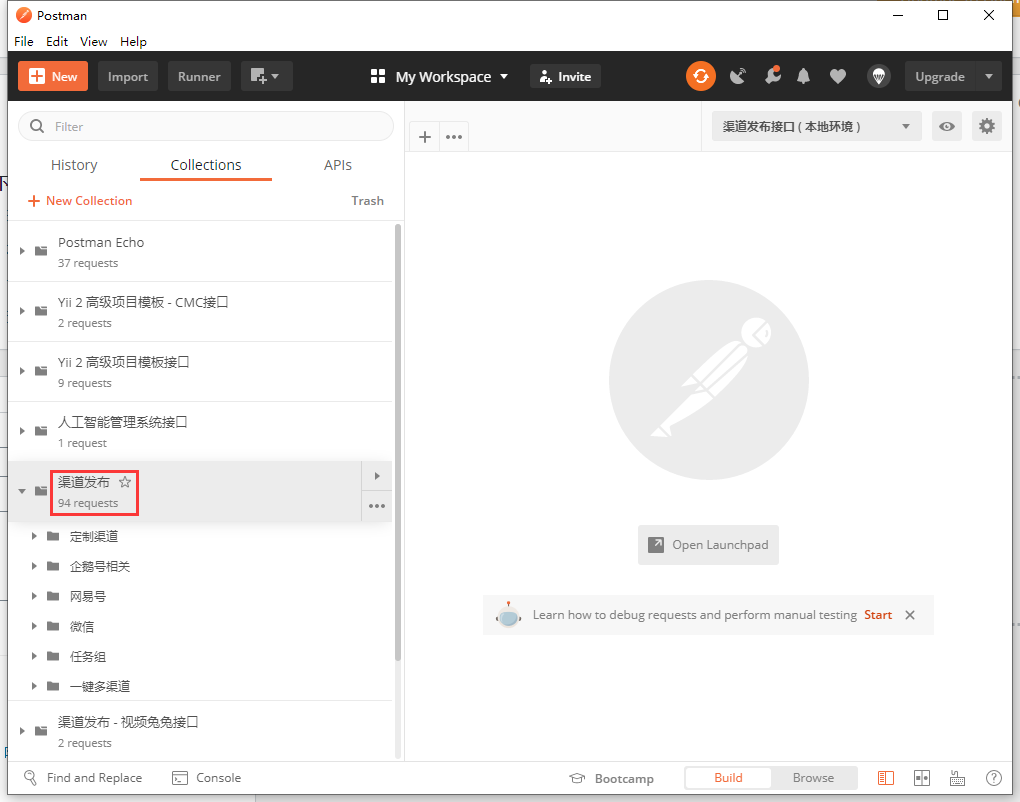This screenshot has width=1020, height=802.
Task: Open help question mark icon
Action: click(x=993, y=778)
